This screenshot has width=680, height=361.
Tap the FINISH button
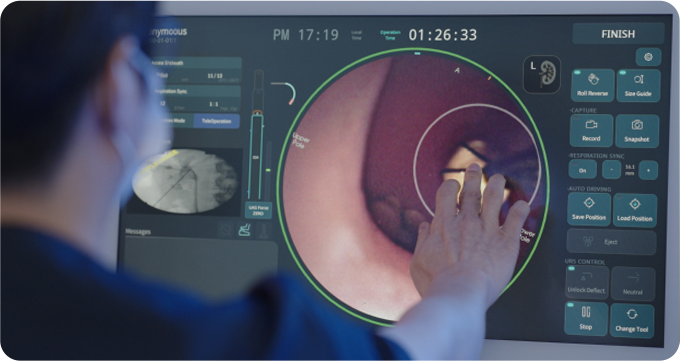coord(618,34)
